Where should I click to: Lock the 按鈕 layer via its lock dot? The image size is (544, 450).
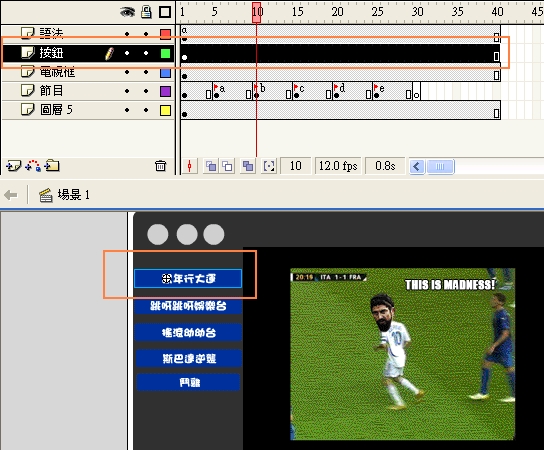[146, 53]
